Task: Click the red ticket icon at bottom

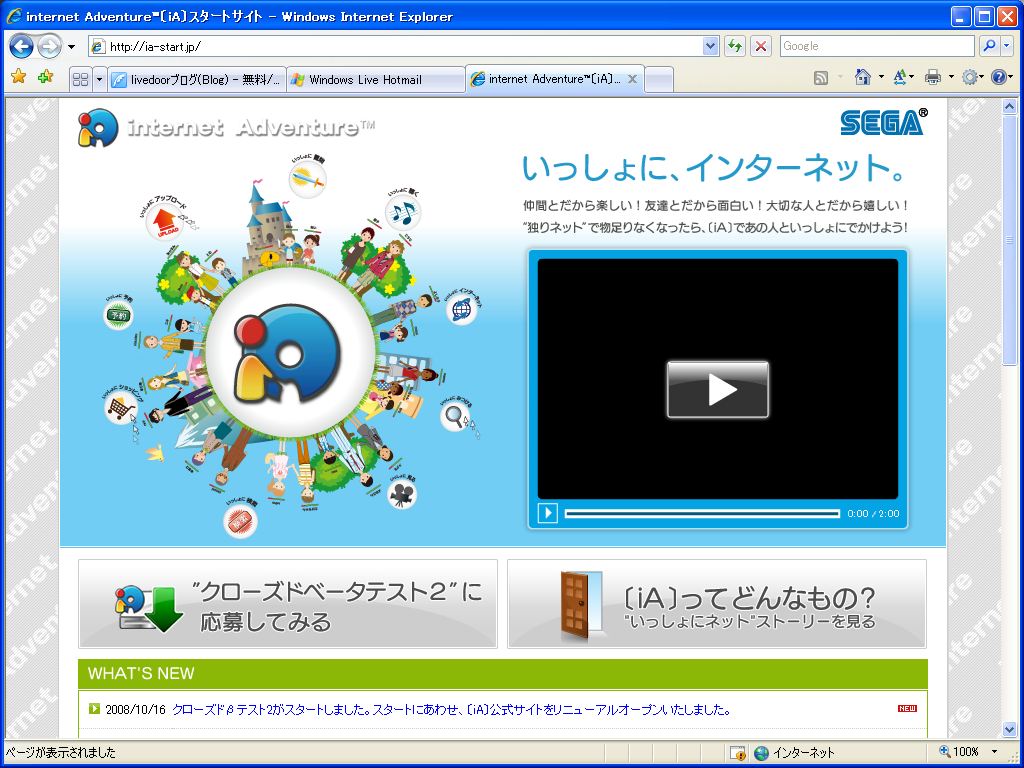Action: coord(240,522)
